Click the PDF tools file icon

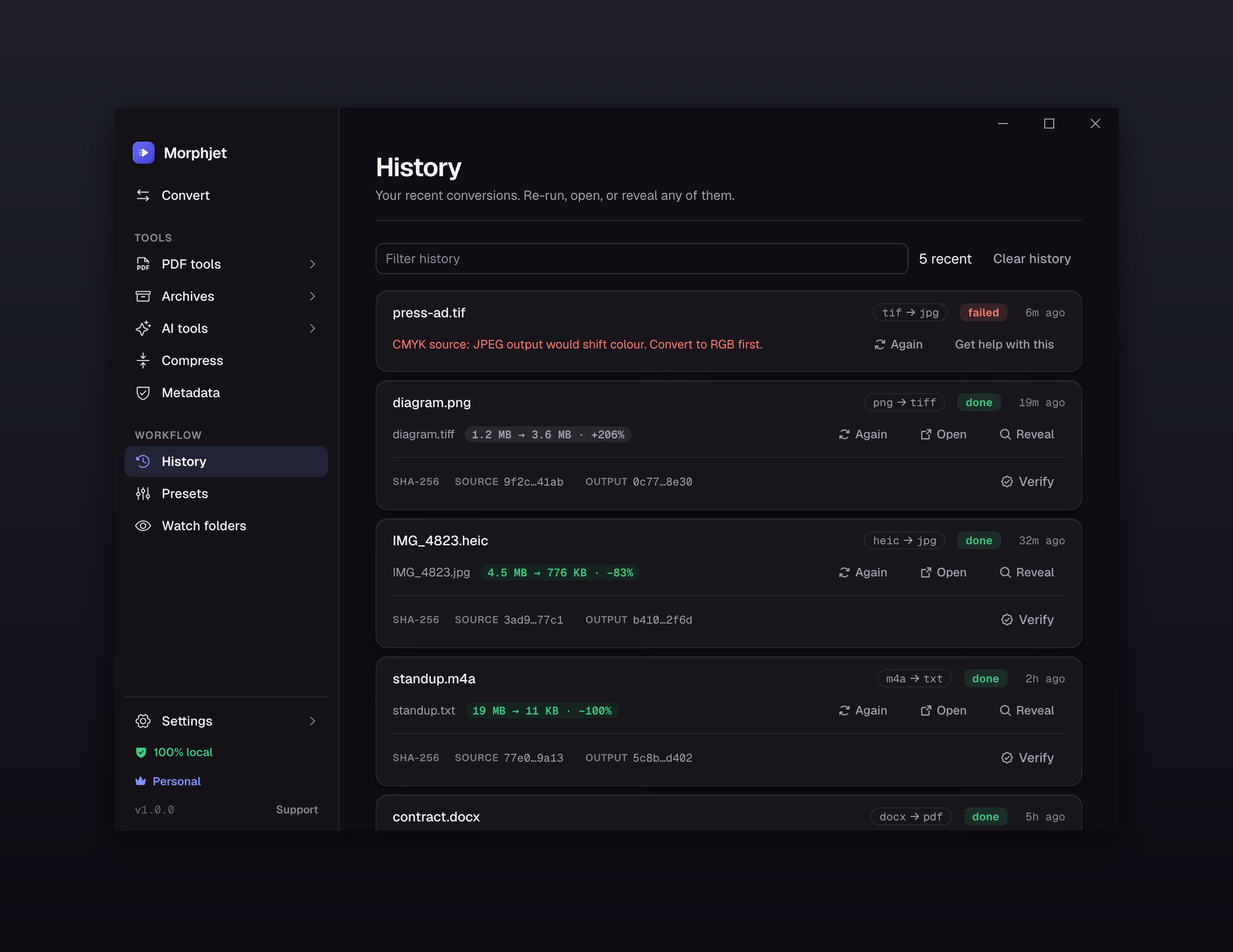[143, 264]
